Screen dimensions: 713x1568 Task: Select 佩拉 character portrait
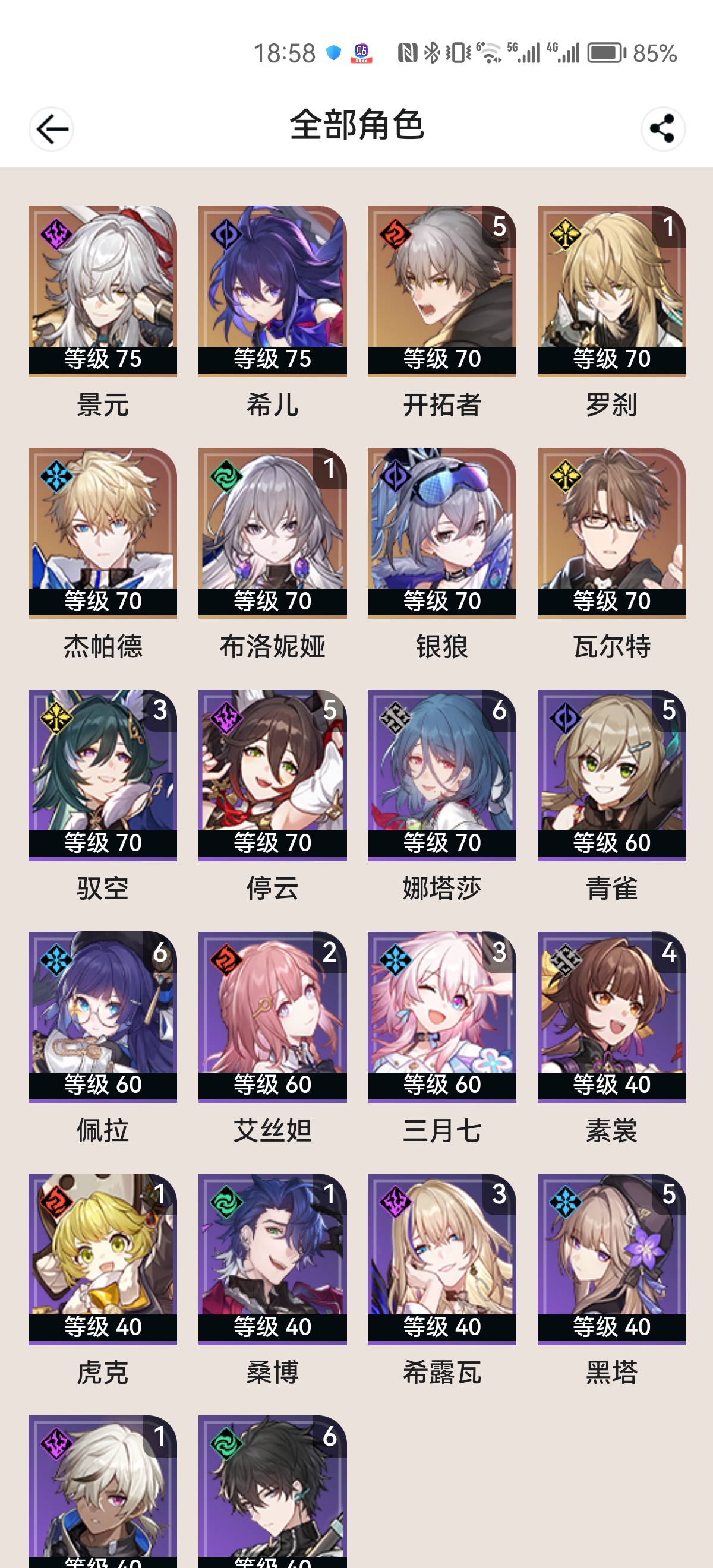tap(103, 1016)
